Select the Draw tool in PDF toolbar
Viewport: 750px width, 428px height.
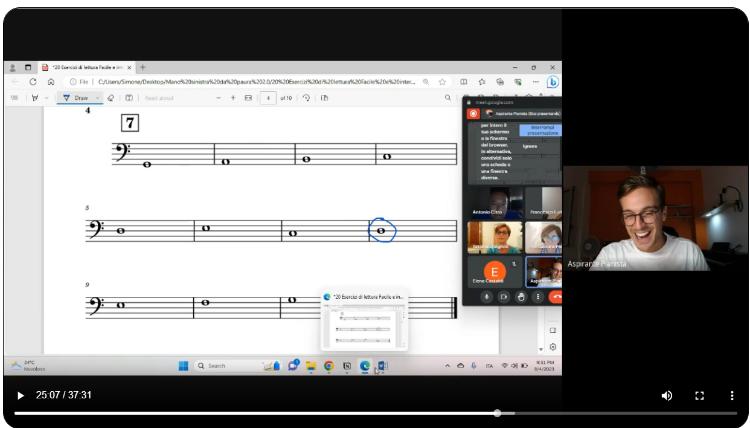coord(76,98)
